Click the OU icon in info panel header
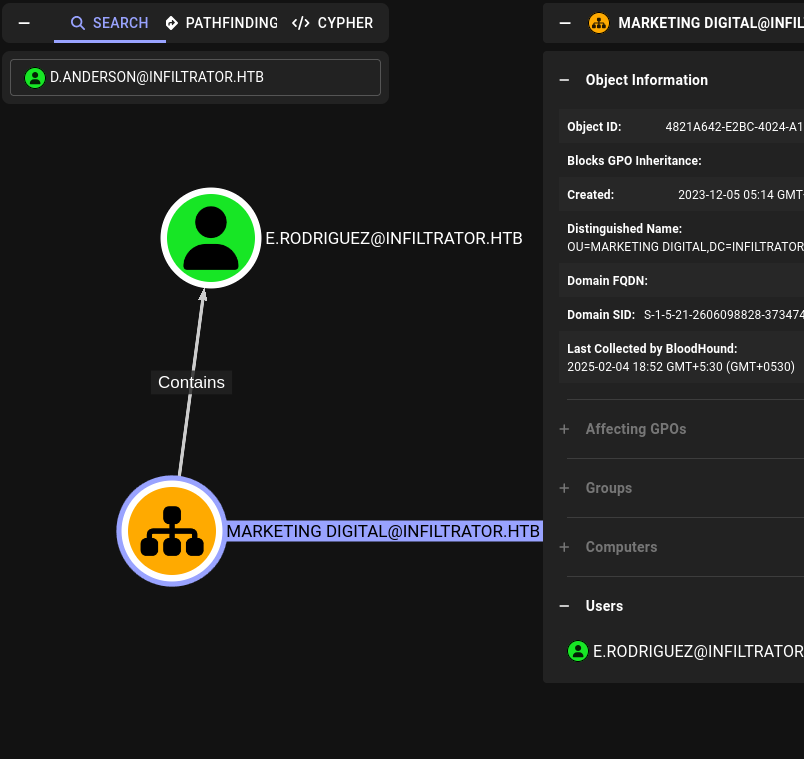This screenshot has height=759, width=804. pyautogui.click(x=599, y=23)
